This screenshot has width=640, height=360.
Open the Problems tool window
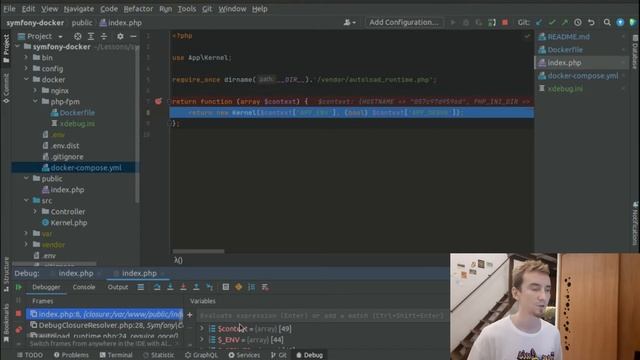click(x=71, y=355)
